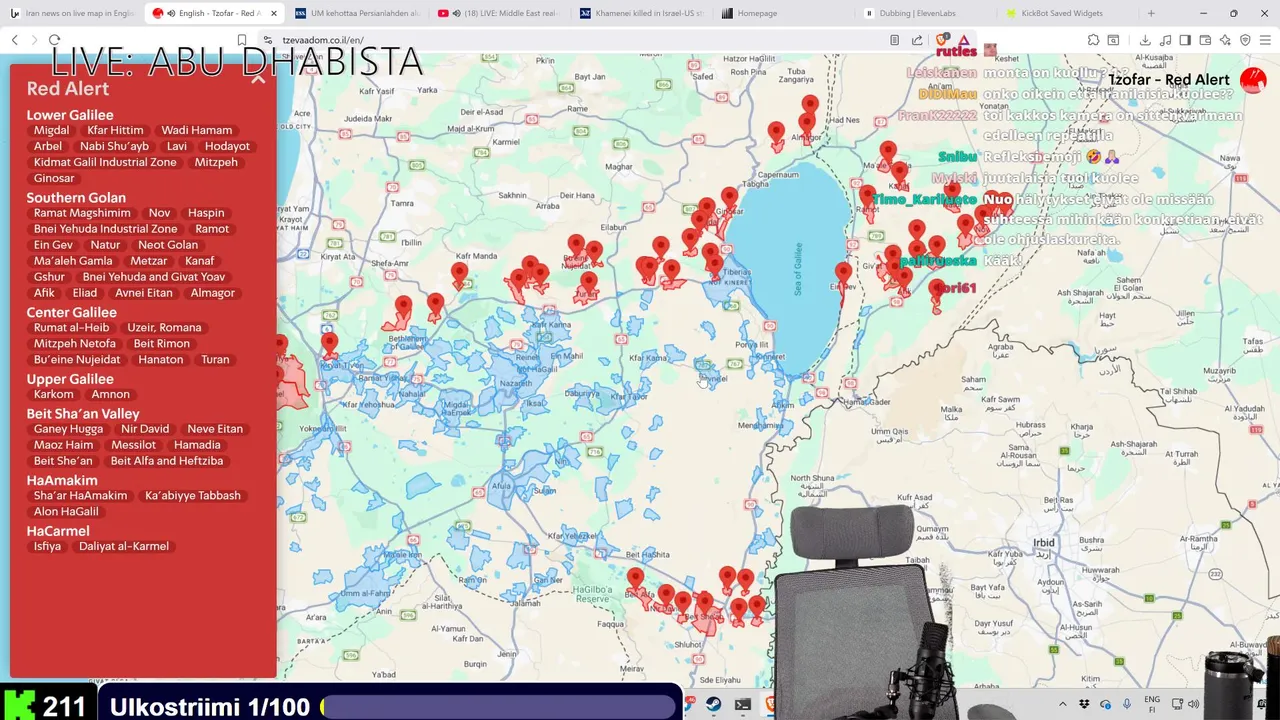Viewport: 1280px width, 720px height.
Task: Select Wadi Hamam alert location
Action: pos(197,130)
